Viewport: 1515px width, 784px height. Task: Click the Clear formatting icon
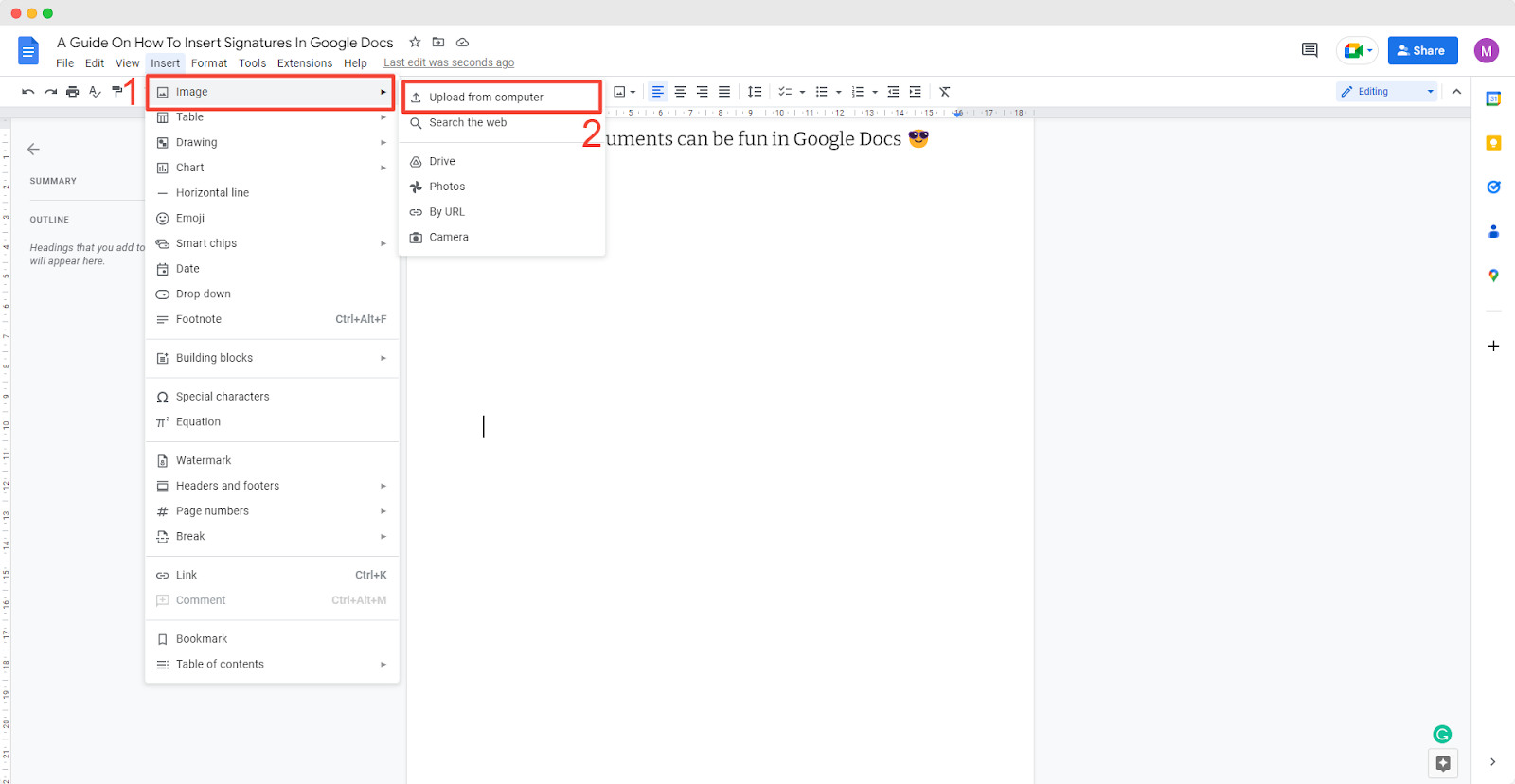coord(945,92)
